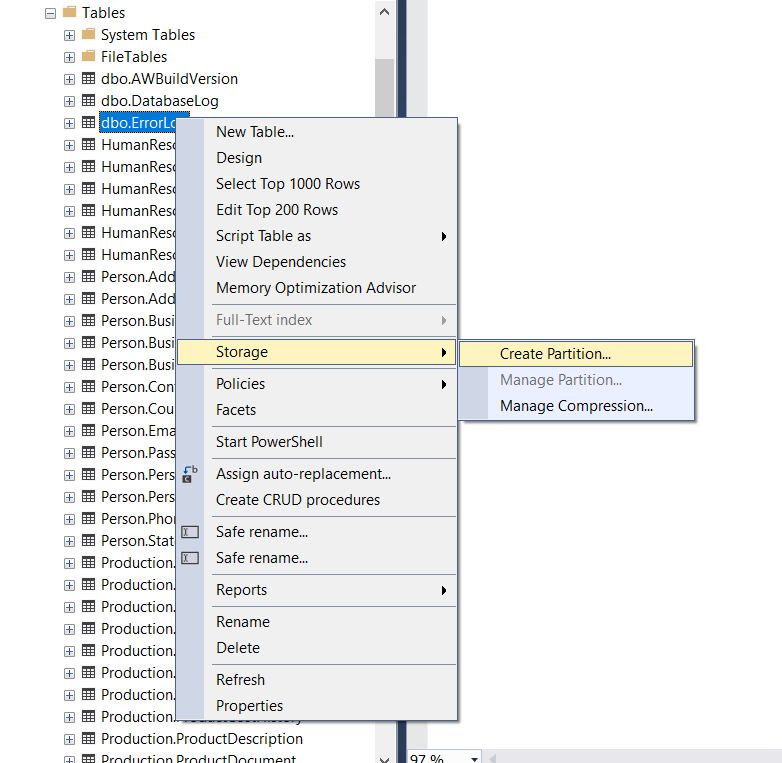Select Design in the context menu
Viewport: 782px width, 763px height.
pyautogui.click(x=317, y=158)
